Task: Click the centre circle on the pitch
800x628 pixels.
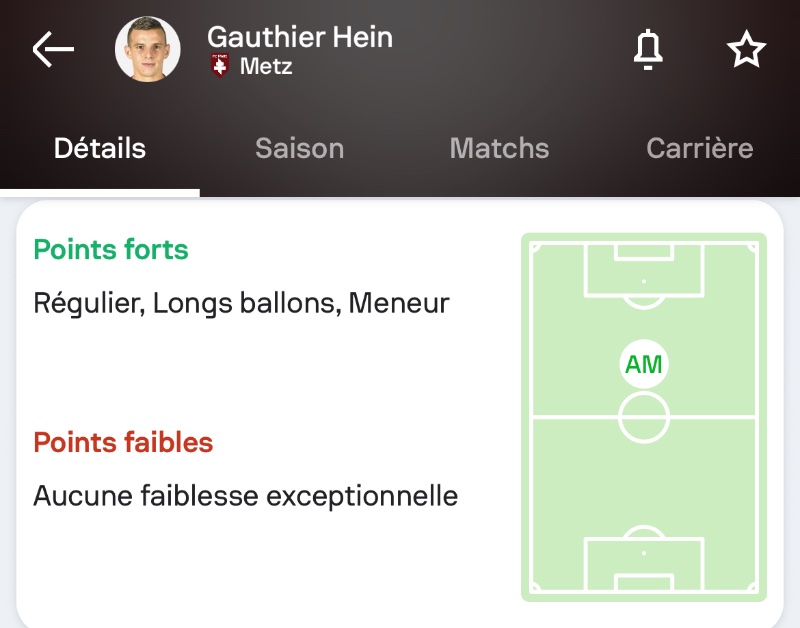Action: 643,417
